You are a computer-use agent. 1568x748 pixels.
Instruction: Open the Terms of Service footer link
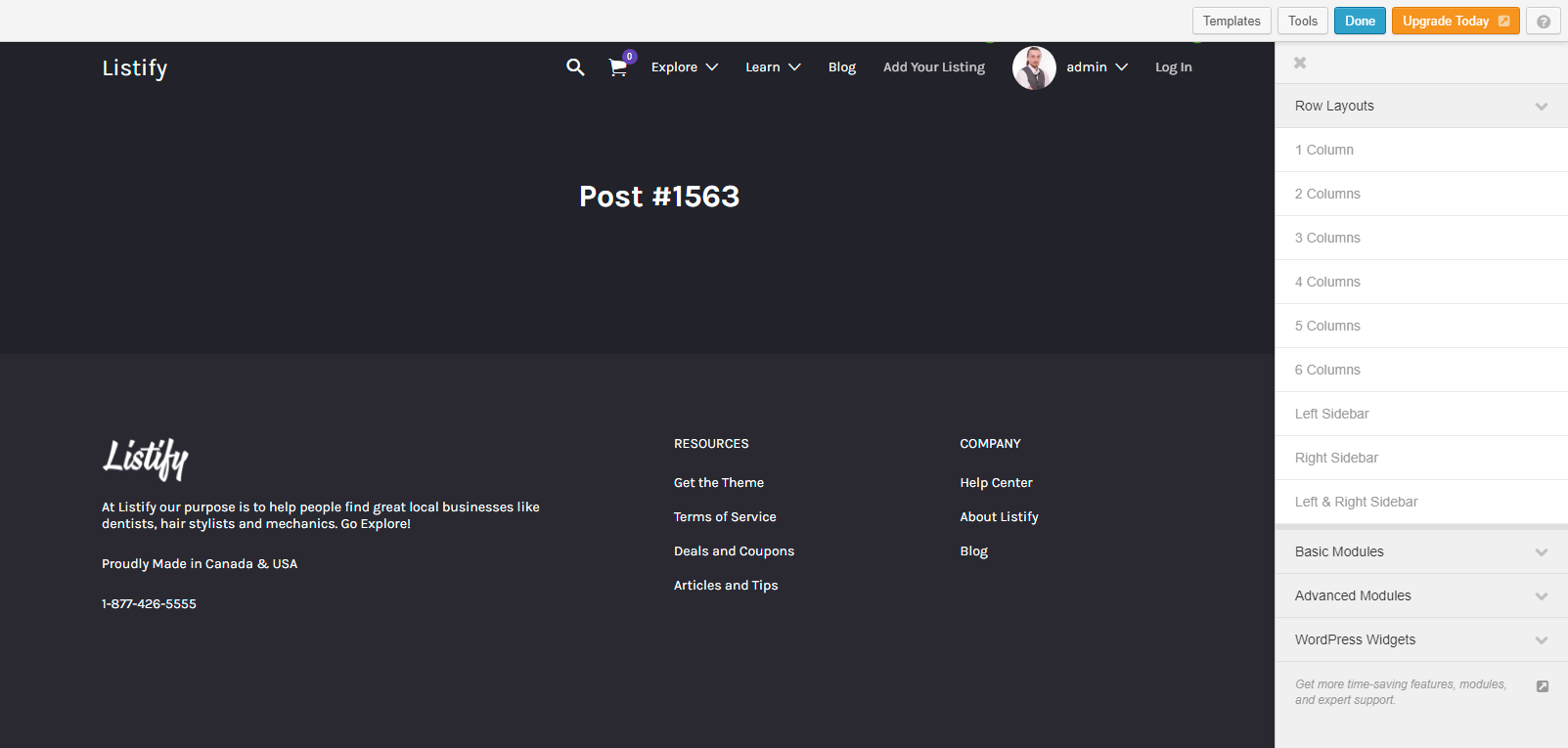click(725, 517)
